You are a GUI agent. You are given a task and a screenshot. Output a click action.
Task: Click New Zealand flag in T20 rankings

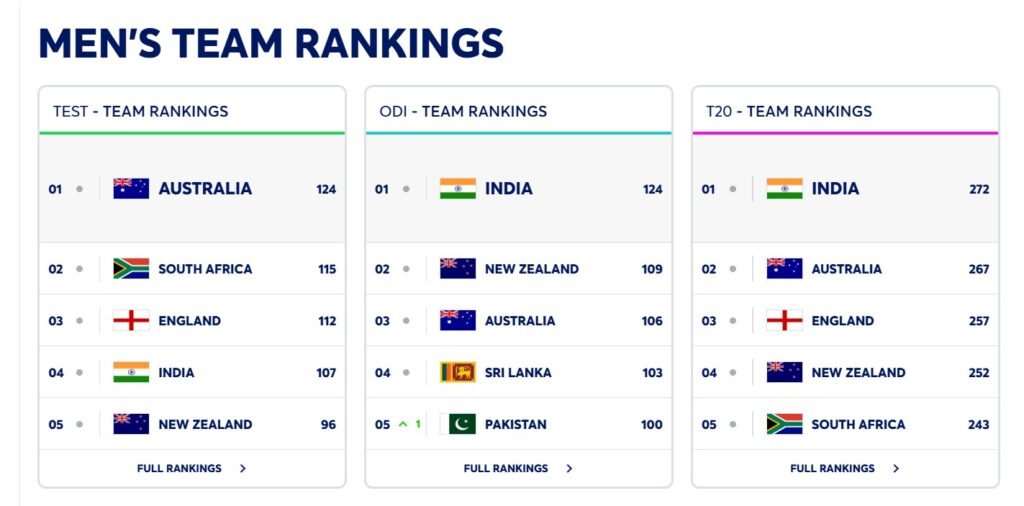[x=784, y=373]
